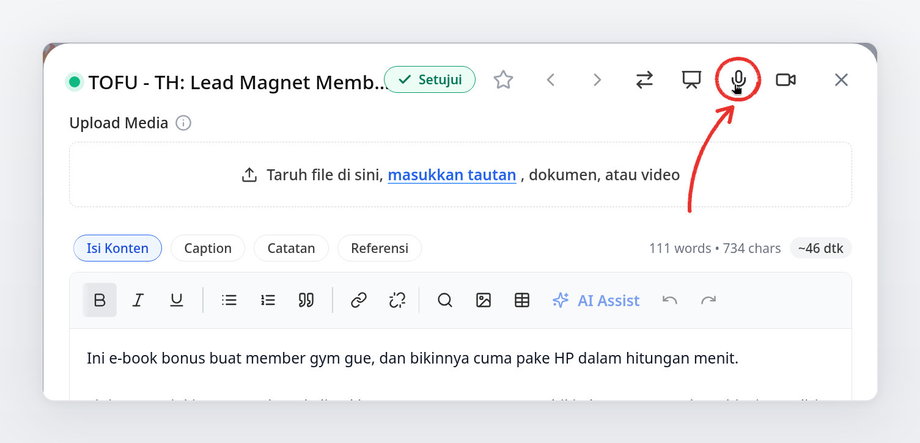This screenshot has height=443, width=920.
Task: Star this content as favorite
Action: (x=503, y=80)
